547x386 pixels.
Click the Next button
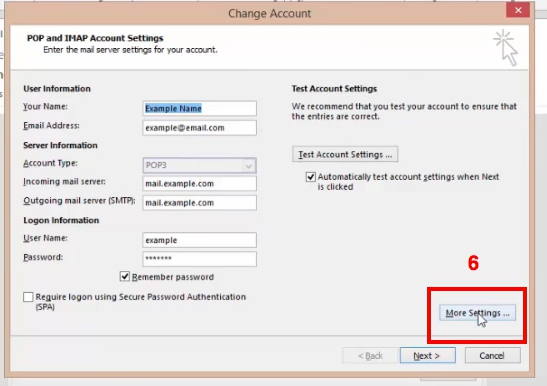428,356
